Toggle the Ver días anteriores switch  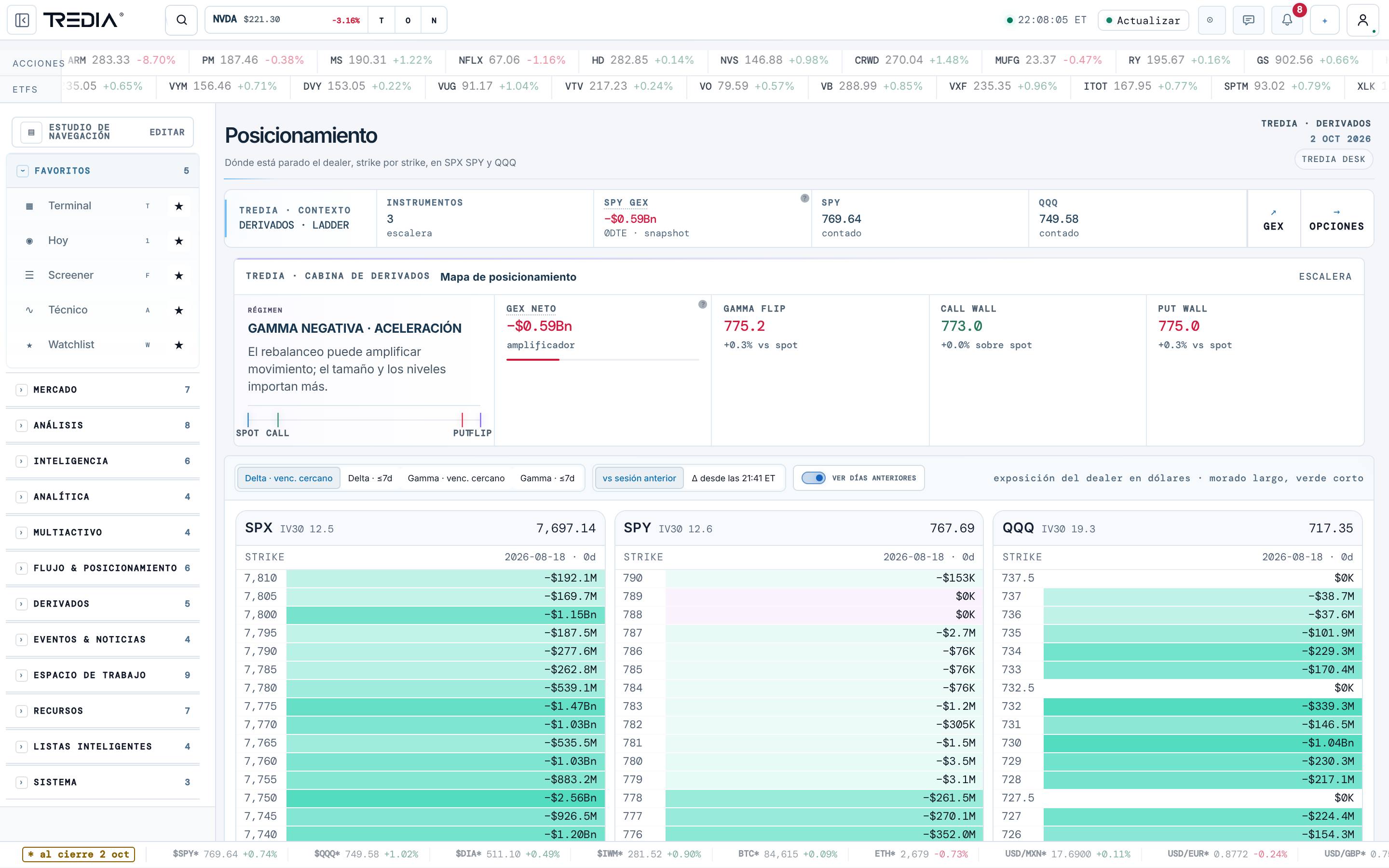click(x=813, y=477)
